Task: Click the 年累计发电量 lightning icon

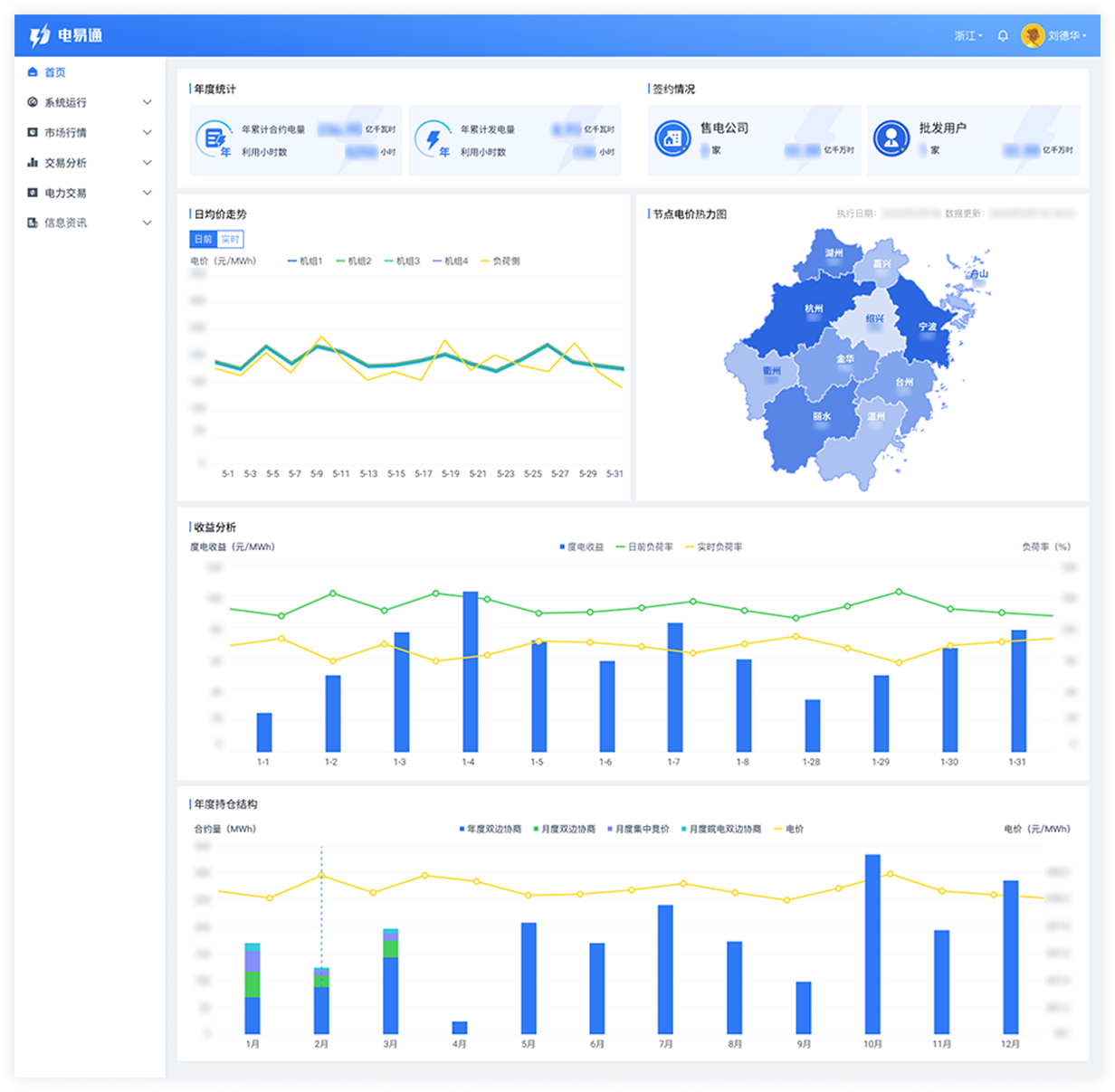Action: [433, 138]
